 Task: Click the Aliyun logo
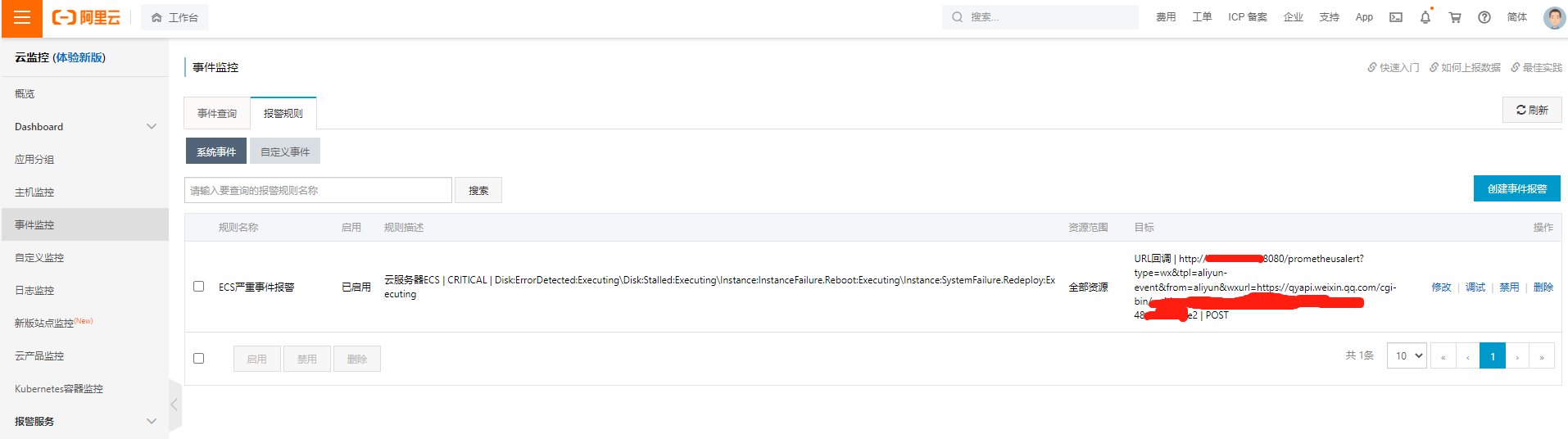click(x=86, y=17)
